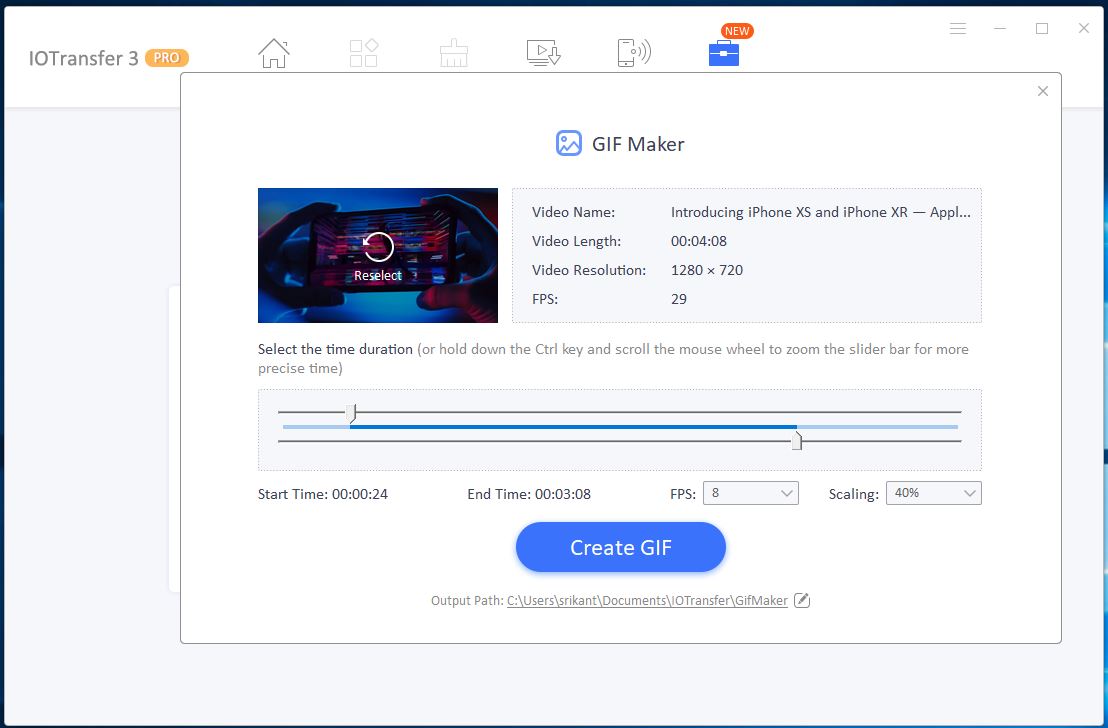Click the video name text value
The image size is (1108, 728).
point(820,212)
